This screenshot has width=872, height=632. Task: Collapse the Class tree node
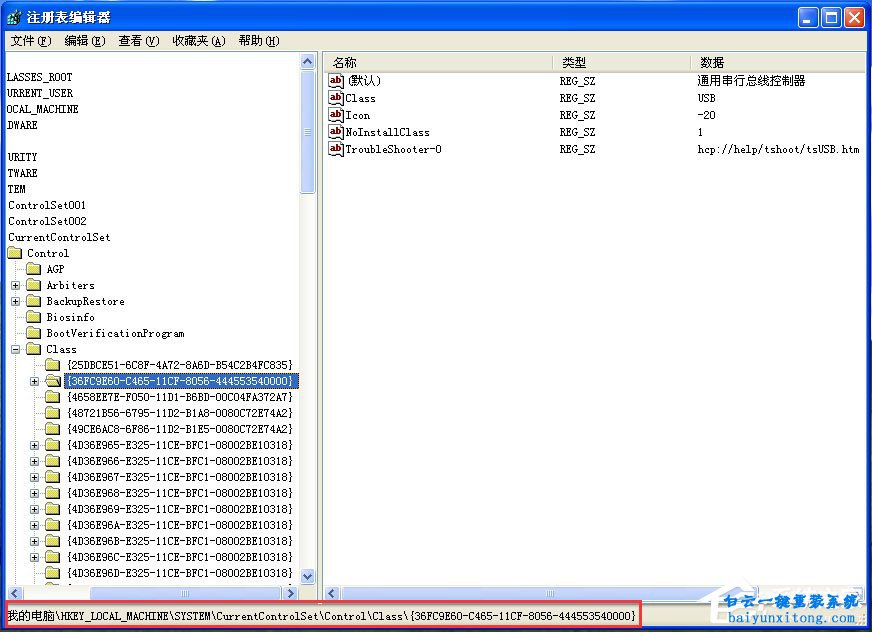point(16,349)
